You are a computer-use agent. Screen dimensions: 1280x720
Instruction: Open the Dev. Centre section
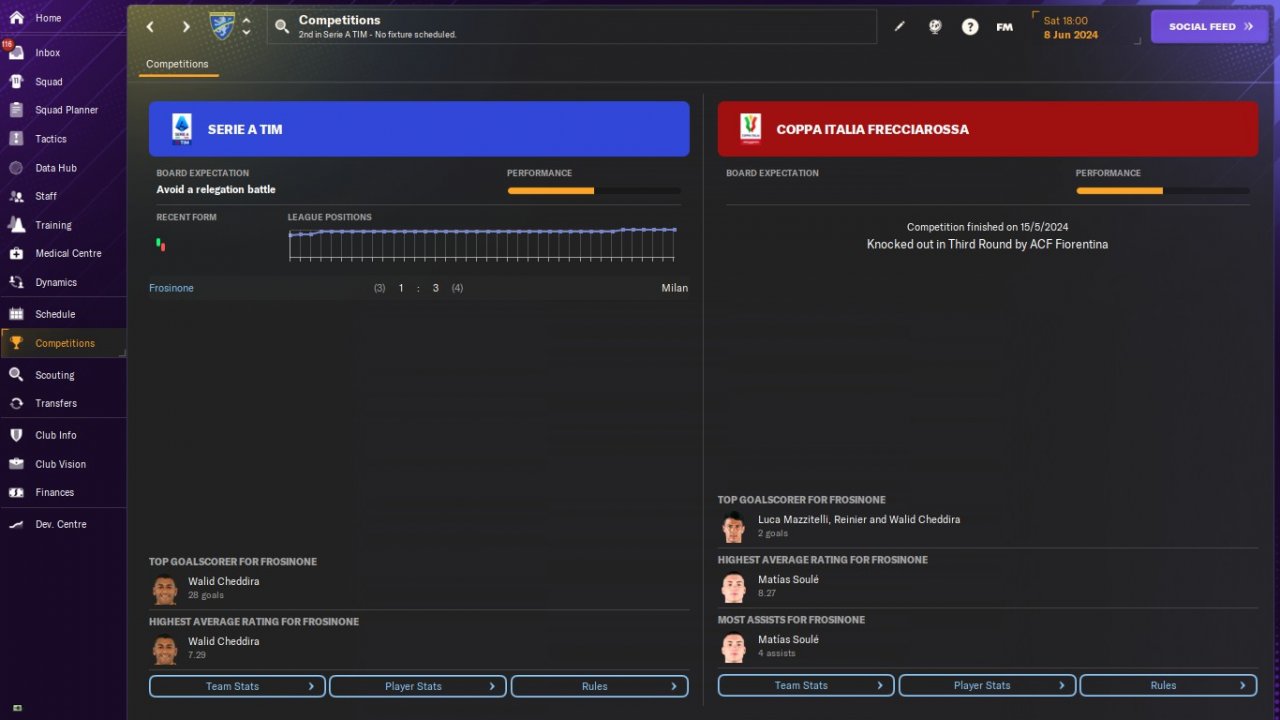point(63,524)
